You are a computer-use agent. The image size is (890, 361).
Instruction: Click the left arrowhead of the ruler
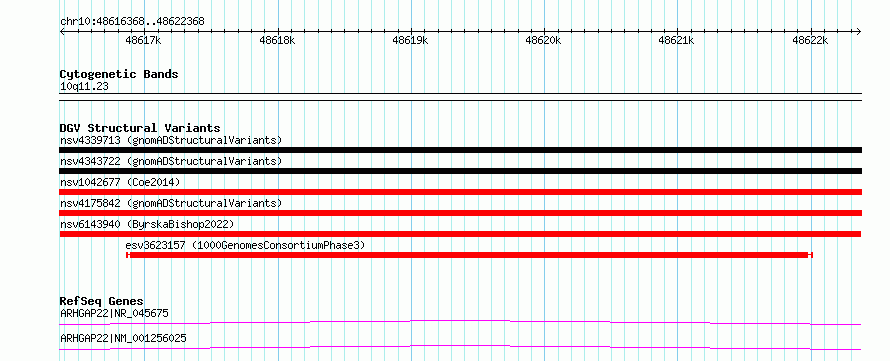click(x=62, y=31)
